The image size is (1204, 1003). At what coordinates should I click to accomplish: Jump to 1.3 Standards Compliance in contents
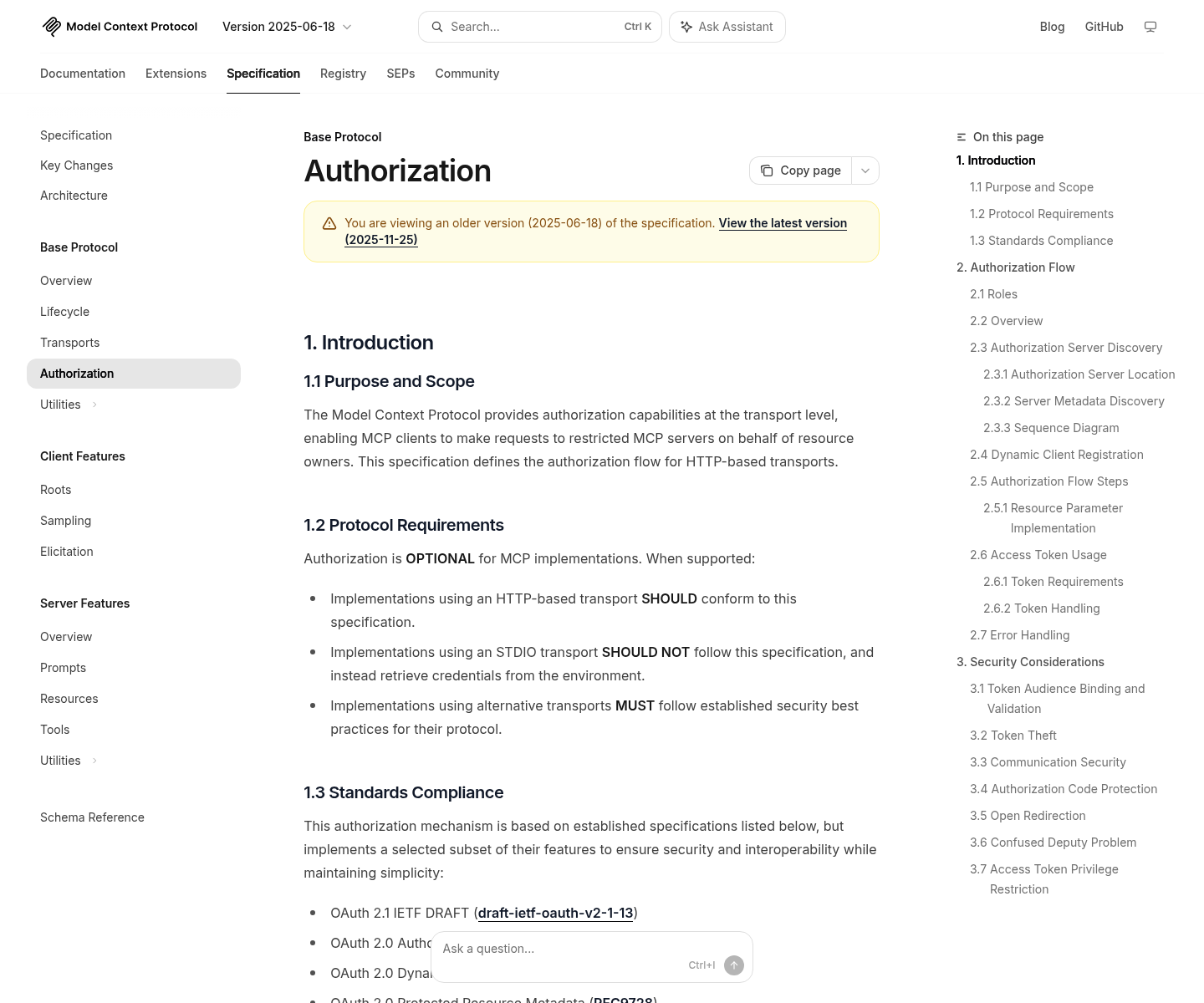(x=1041, y=241)
